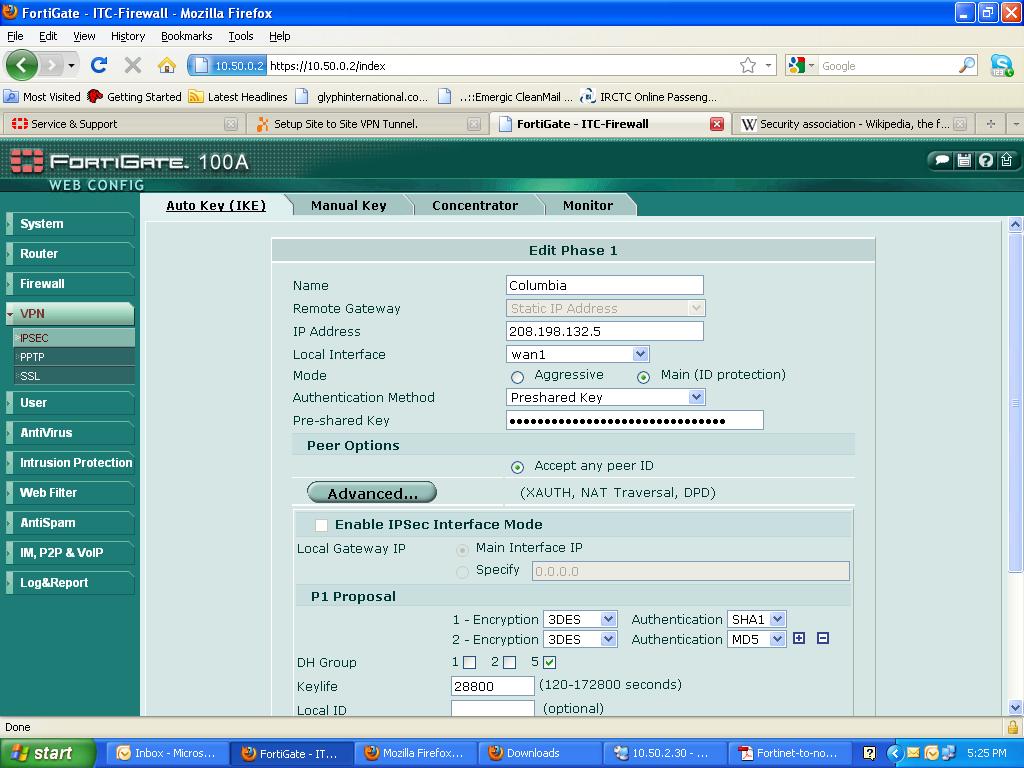Open the Log&Report sidebar section
Screen dimensions: 1024x768
(70, 583)
